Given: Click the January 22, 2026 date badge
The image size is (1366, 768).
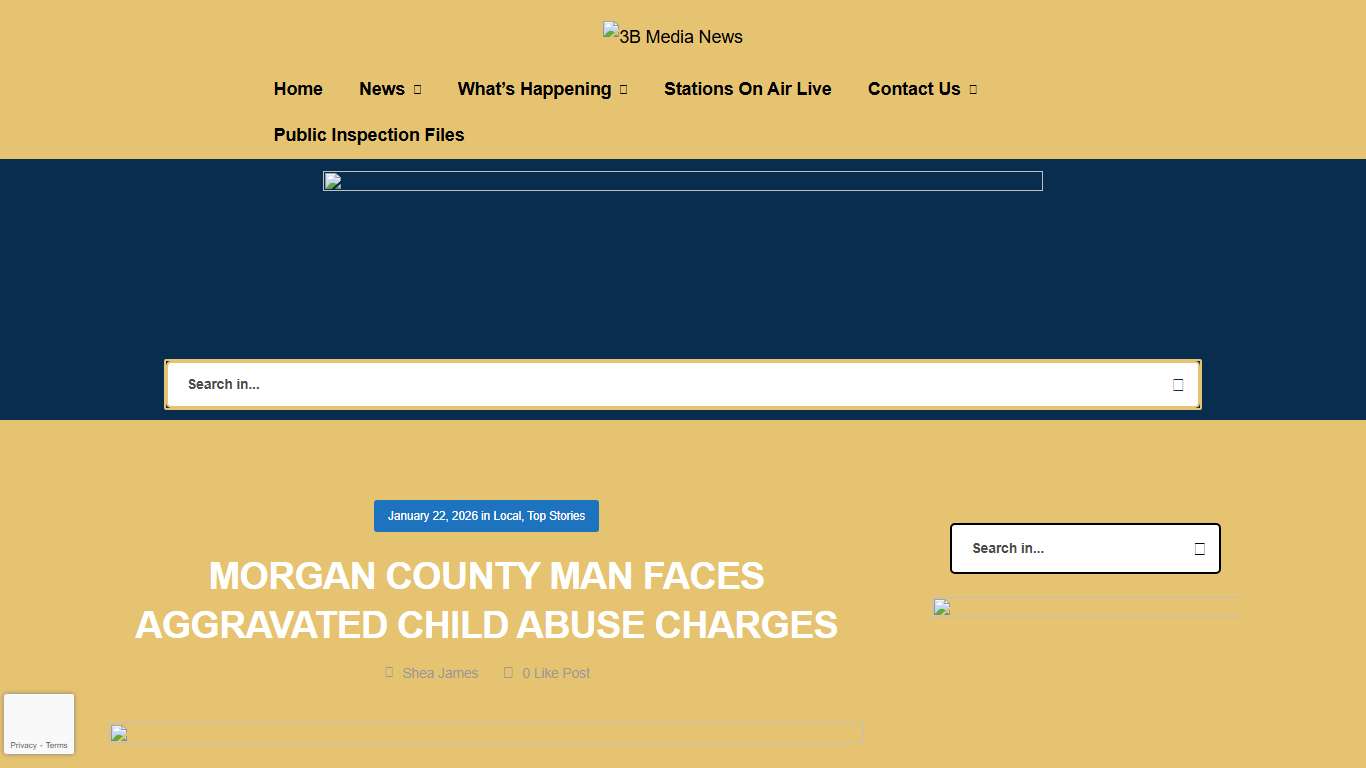Looking at the screenshot, I should click(435, 516).
